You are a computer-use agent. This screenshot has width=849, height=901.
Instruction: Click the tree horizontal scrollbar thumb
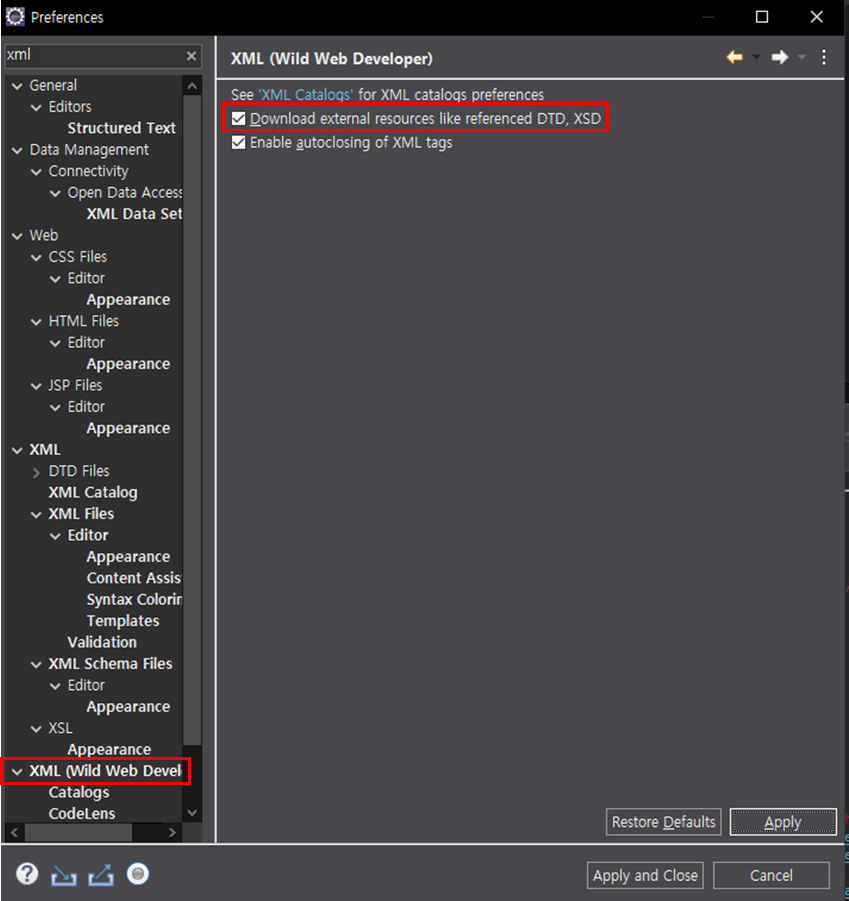point(78,832)
